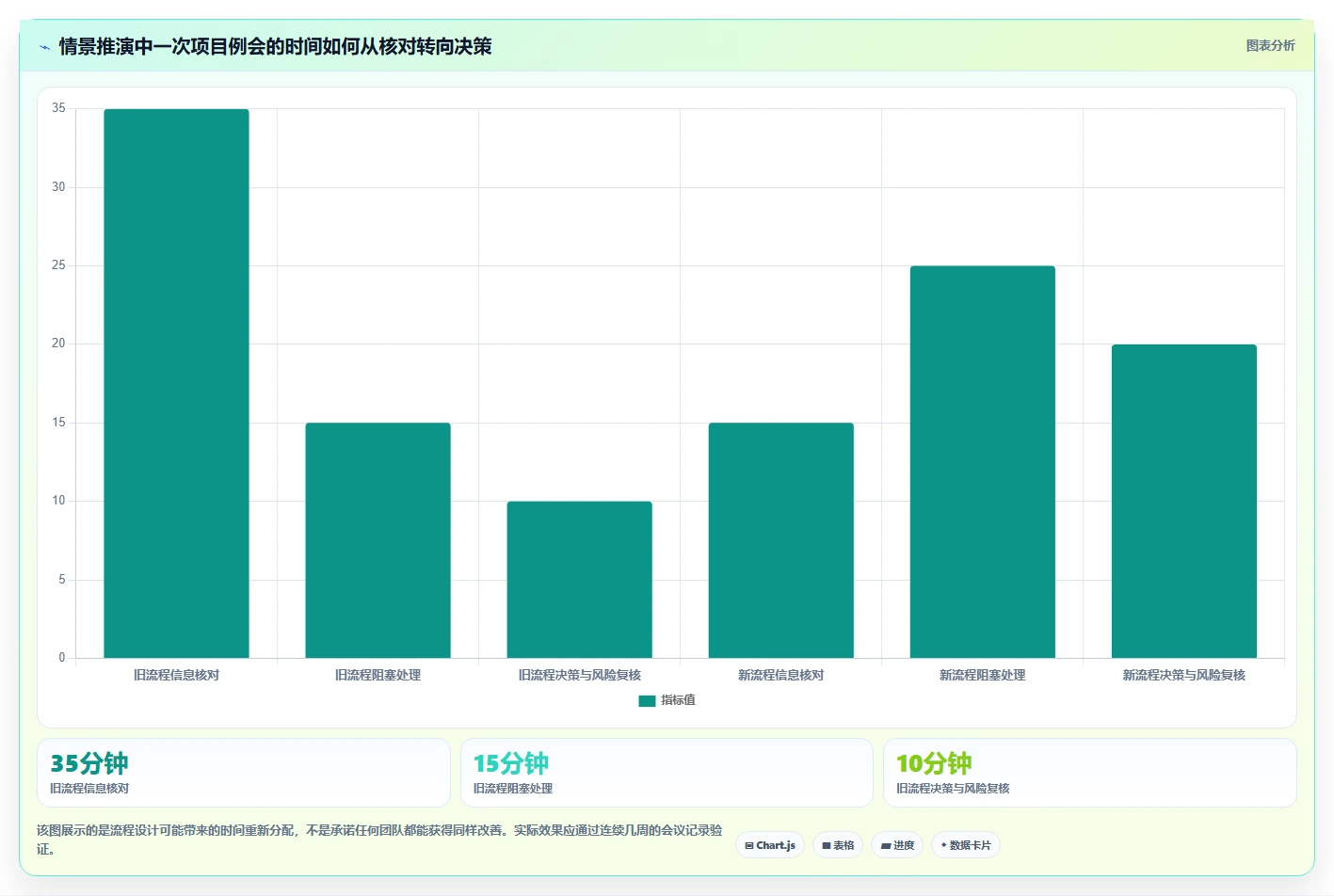Click the 表格 tag
The height and width of the screenshot is (896, 1334).
click(838, 845)
